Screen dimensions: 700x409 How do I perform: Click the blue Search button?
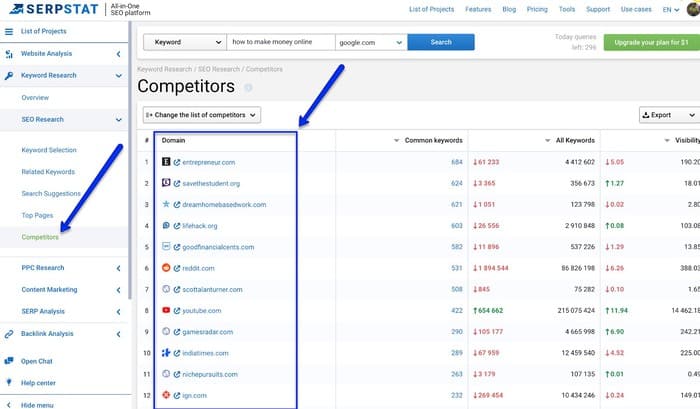coord(441,42)
